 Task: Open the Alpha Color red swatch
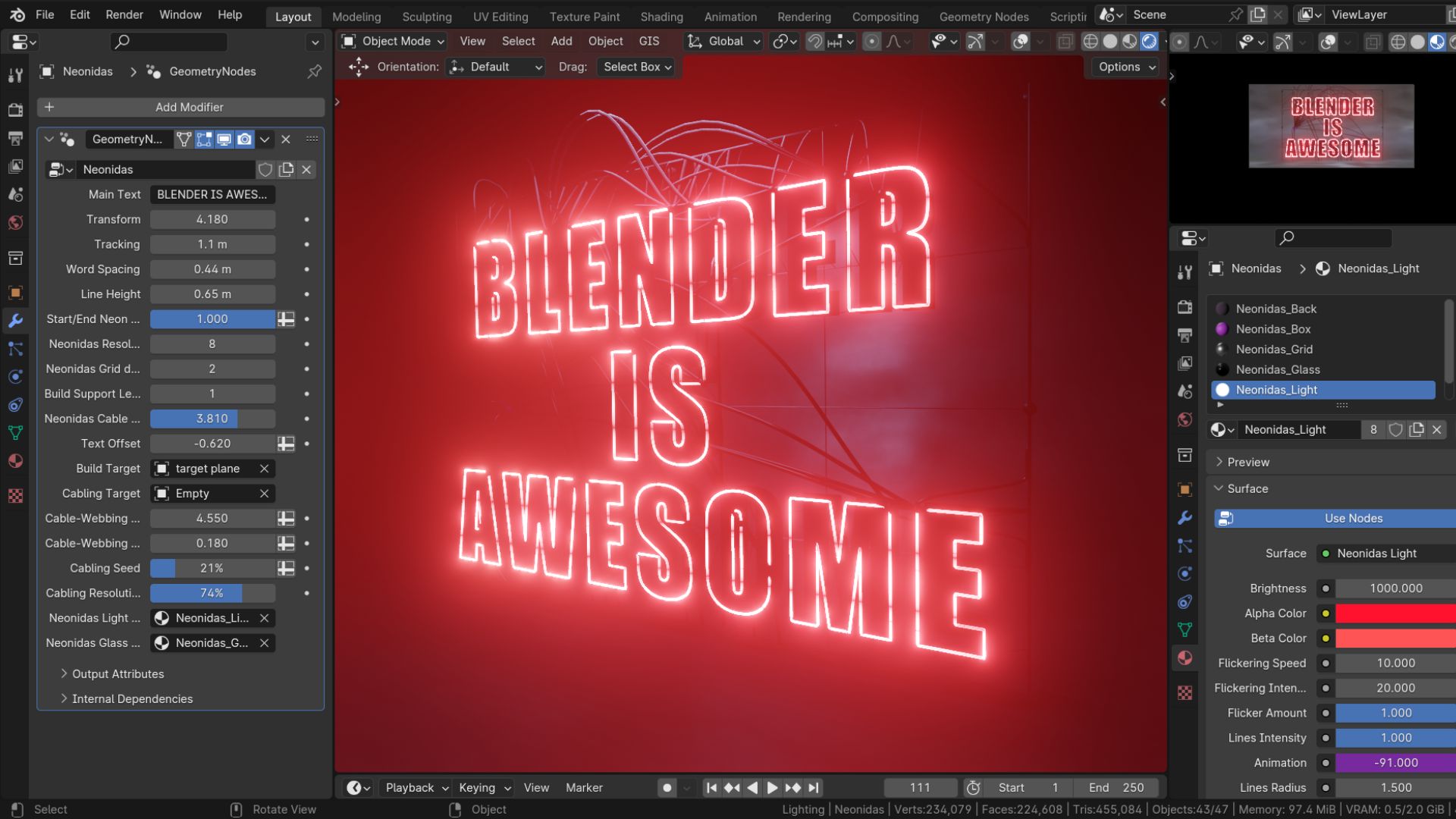[1395, 613]
